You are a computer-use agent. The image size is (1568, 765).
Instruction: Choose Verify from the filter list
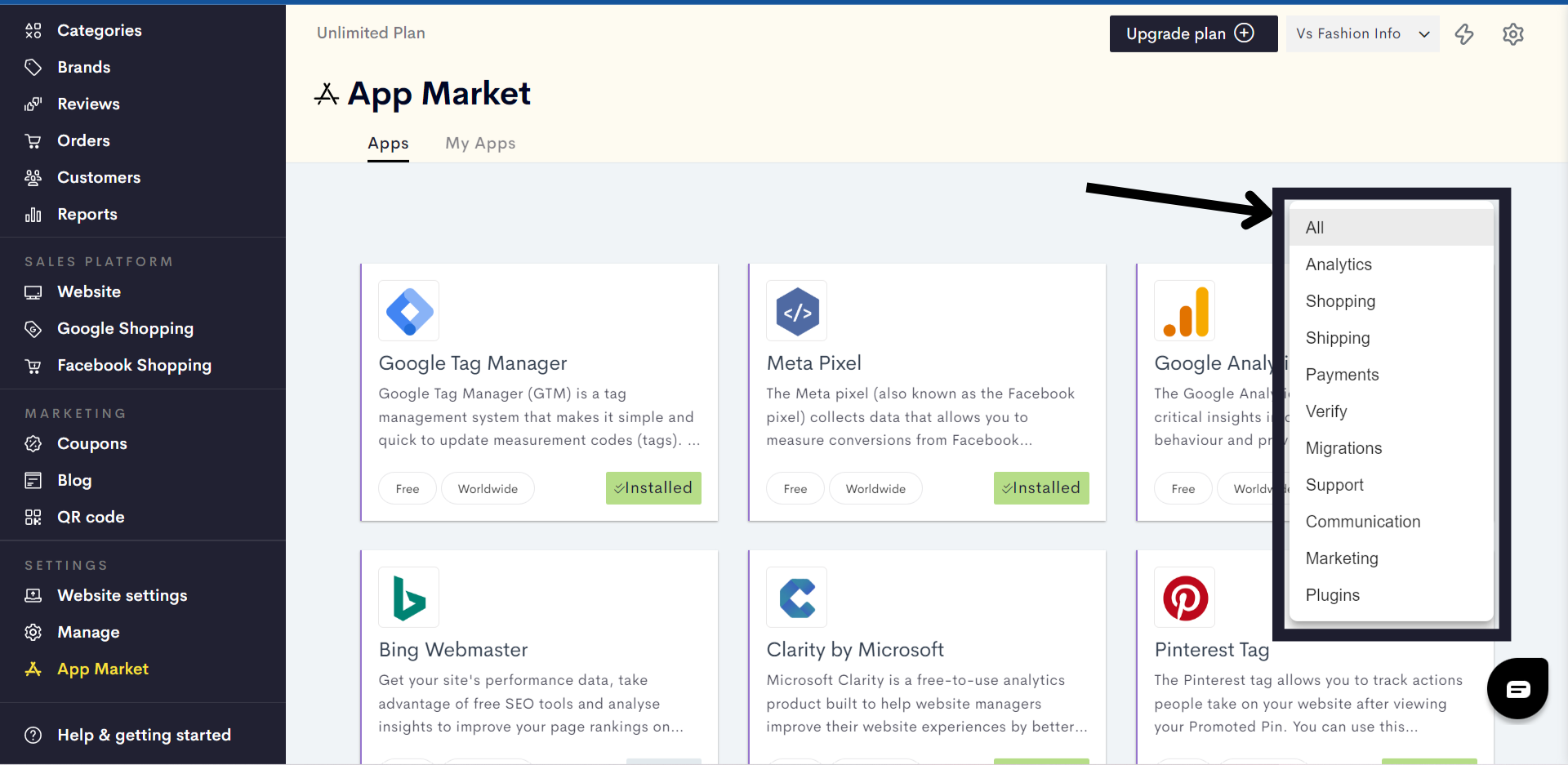tap(1392, 411)
